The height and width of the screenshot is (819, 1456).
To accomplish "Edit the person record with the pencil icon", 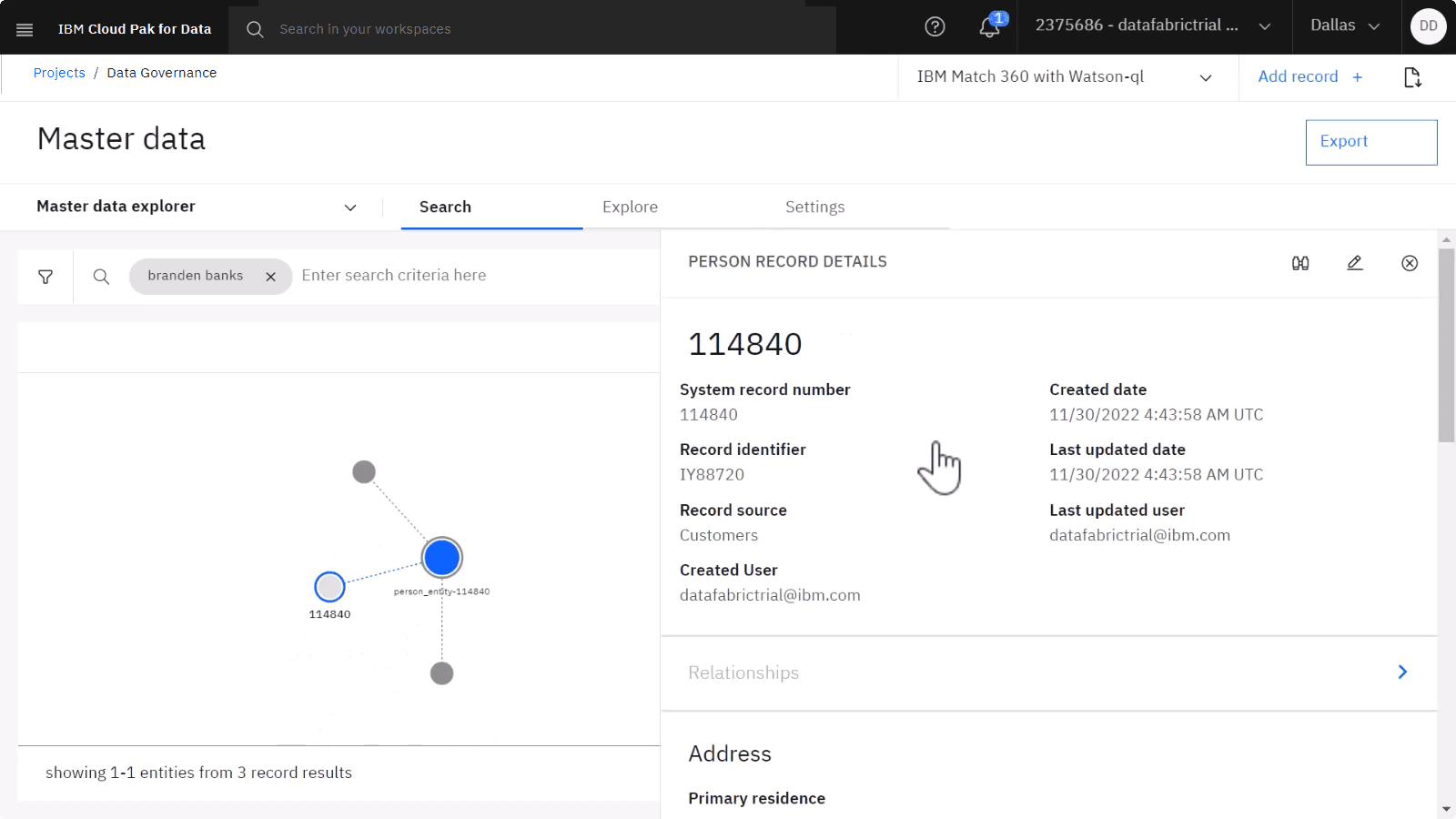I will 1355,263.
